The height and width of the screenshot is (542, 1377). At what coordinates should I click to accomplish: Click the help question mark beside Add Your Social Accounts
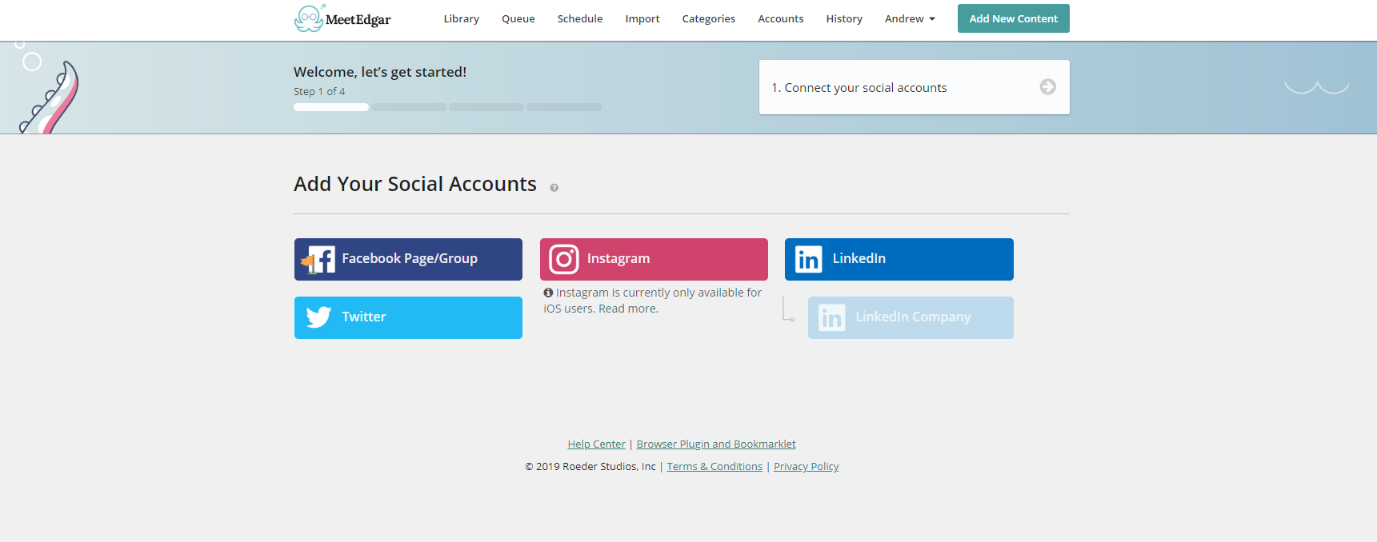[554, 187]
